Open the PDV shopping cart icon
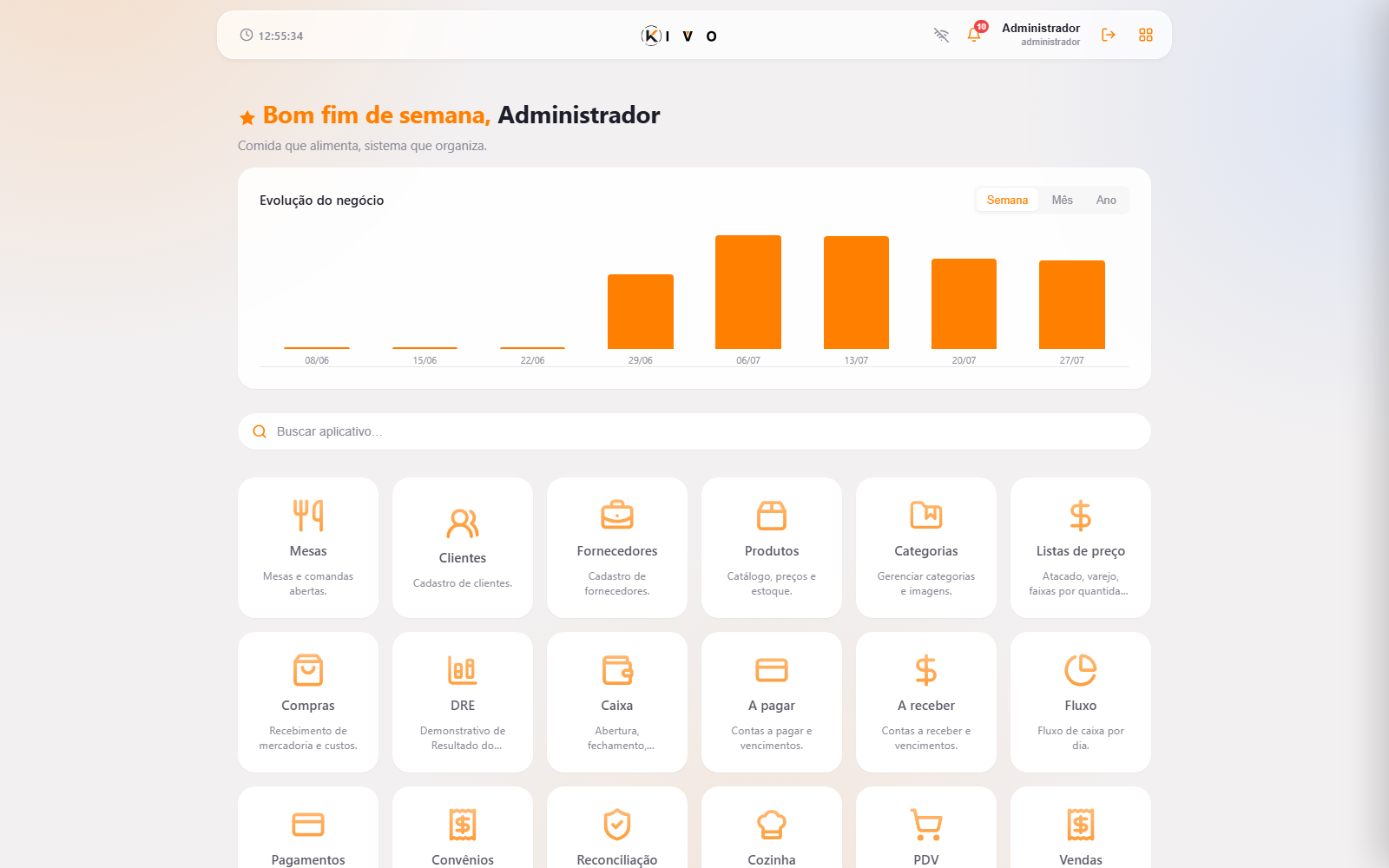The height and width of the screenshot is (868, 1389). coord(926,825)
